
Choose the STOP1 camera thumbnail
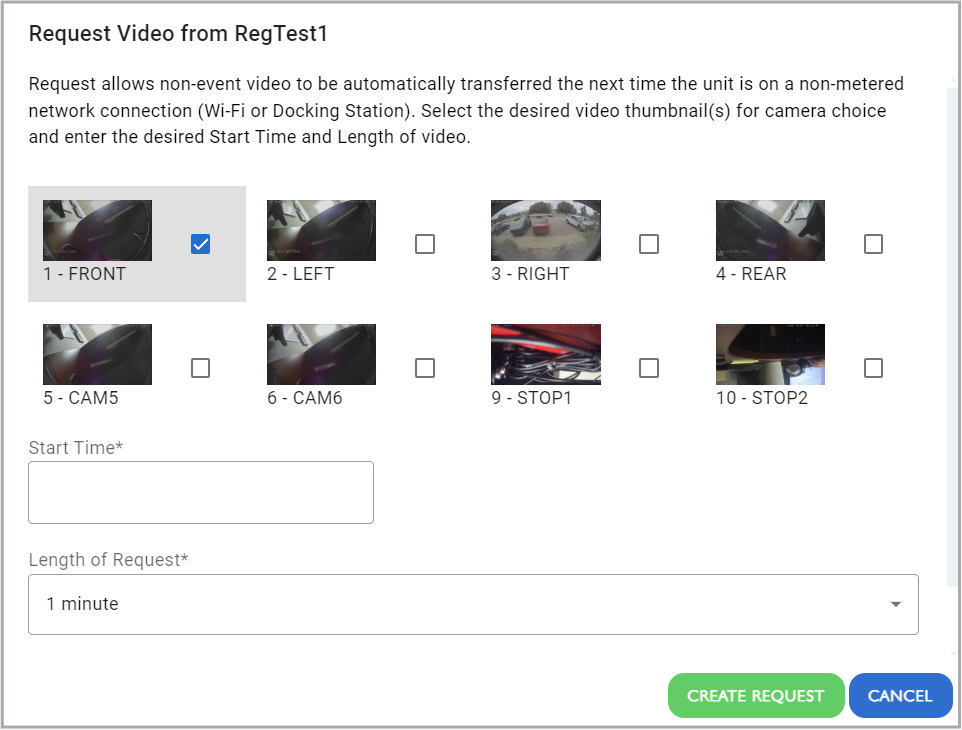point(546,355)
